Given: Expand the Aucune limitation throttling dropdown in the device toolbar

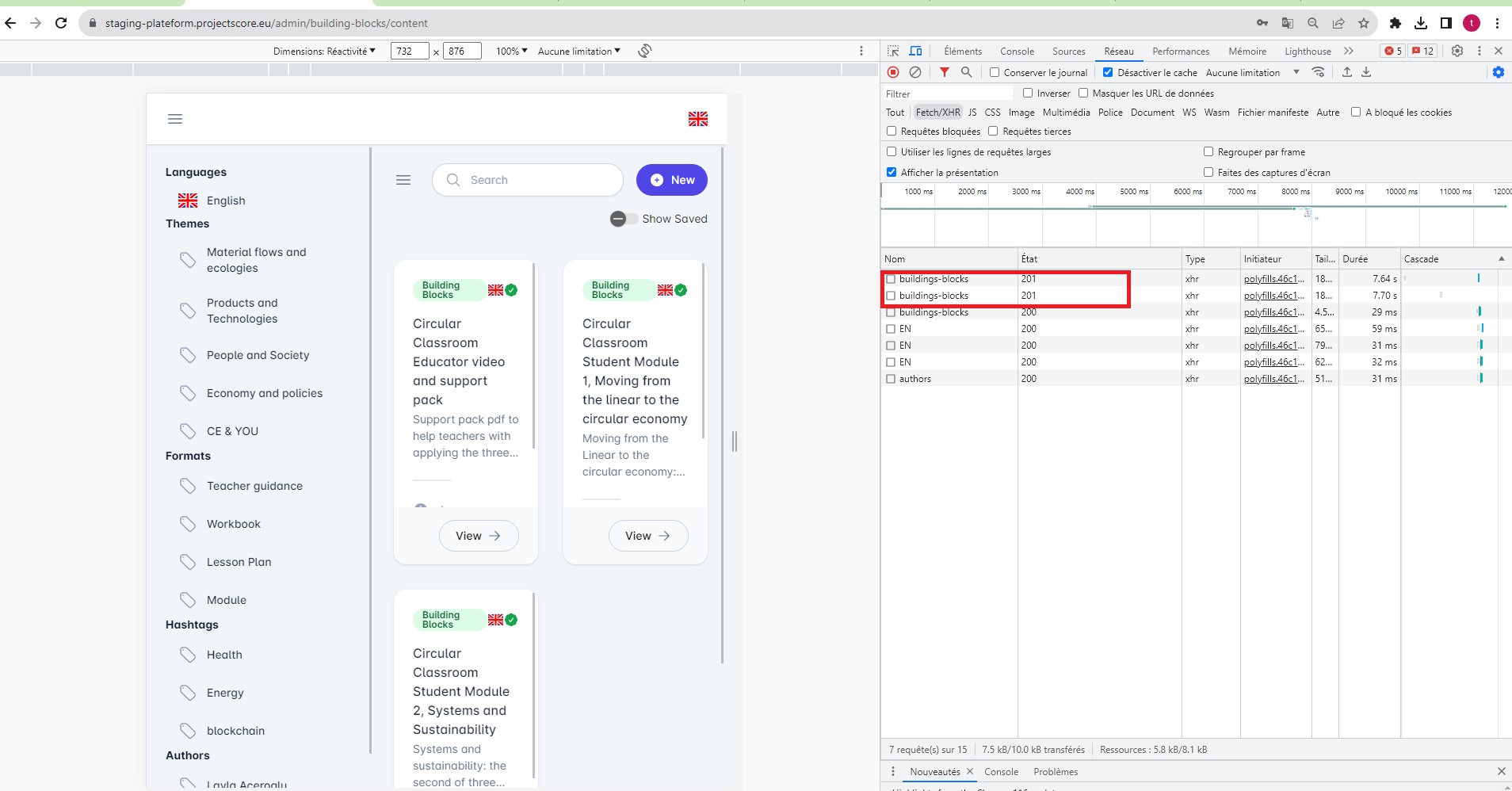Looking at the screenshot, I should 578,51.
